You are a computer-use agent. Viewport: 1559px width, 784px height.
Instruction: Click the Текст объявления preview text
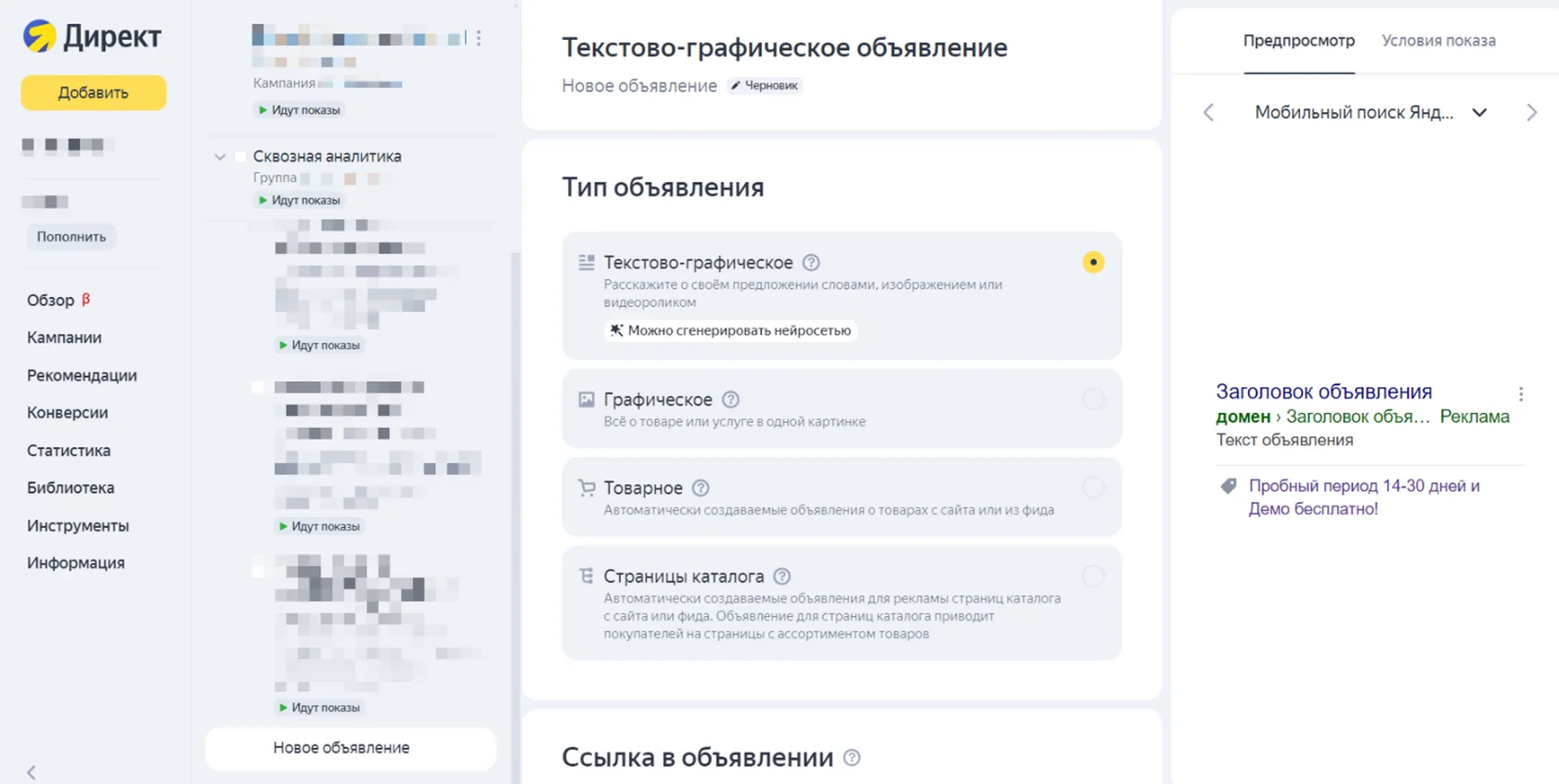1284,440
